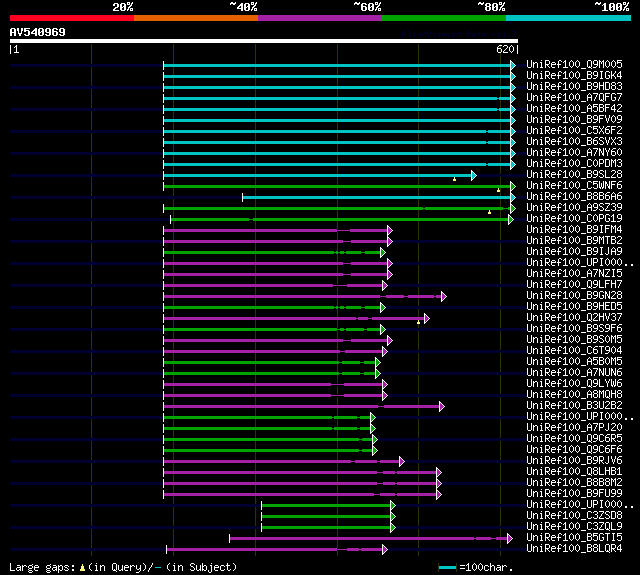Click the cyan =100char. scale swatch
640x575 pixels.
tap(447, 567)
